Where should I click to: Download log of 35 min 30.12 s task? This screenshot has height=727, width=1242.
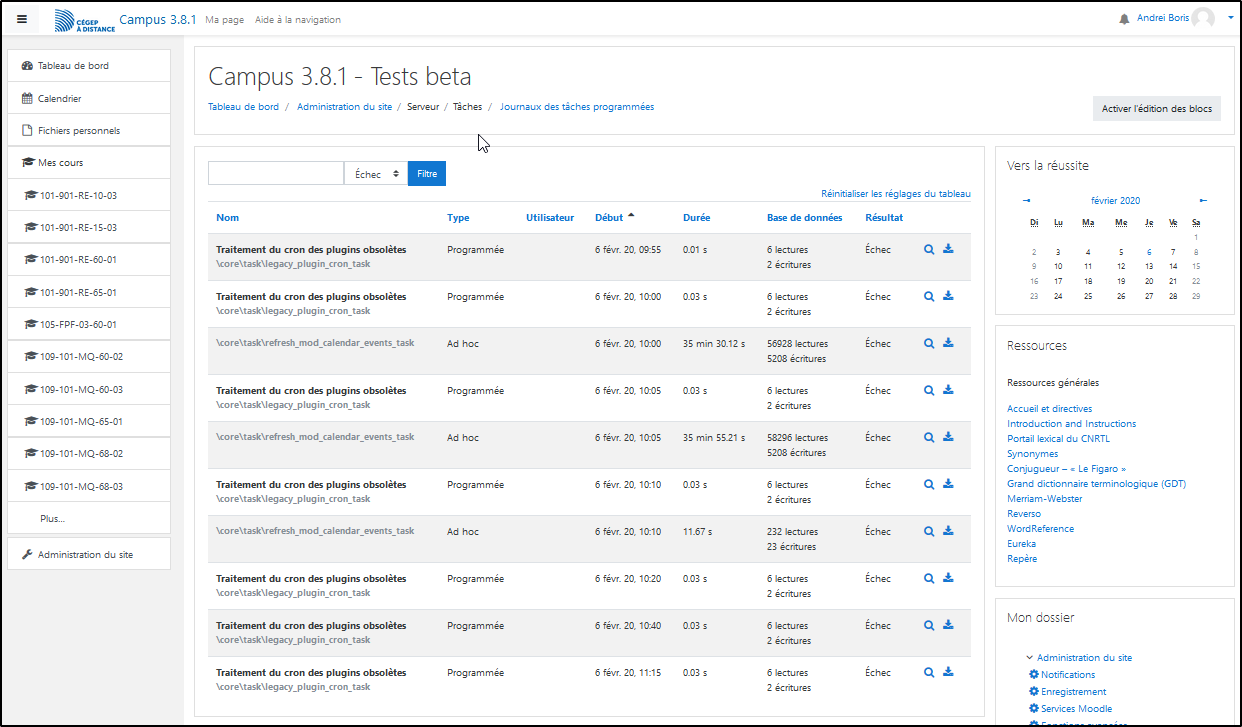(948, 343)
